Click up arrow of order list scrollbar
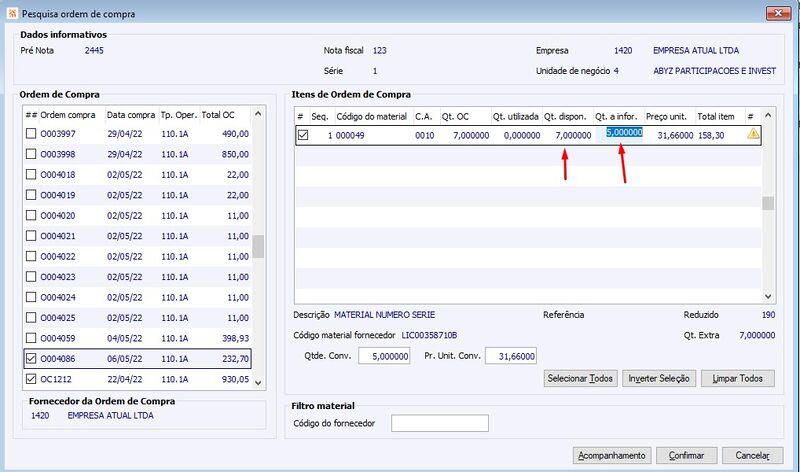 (x=258, y=114)
